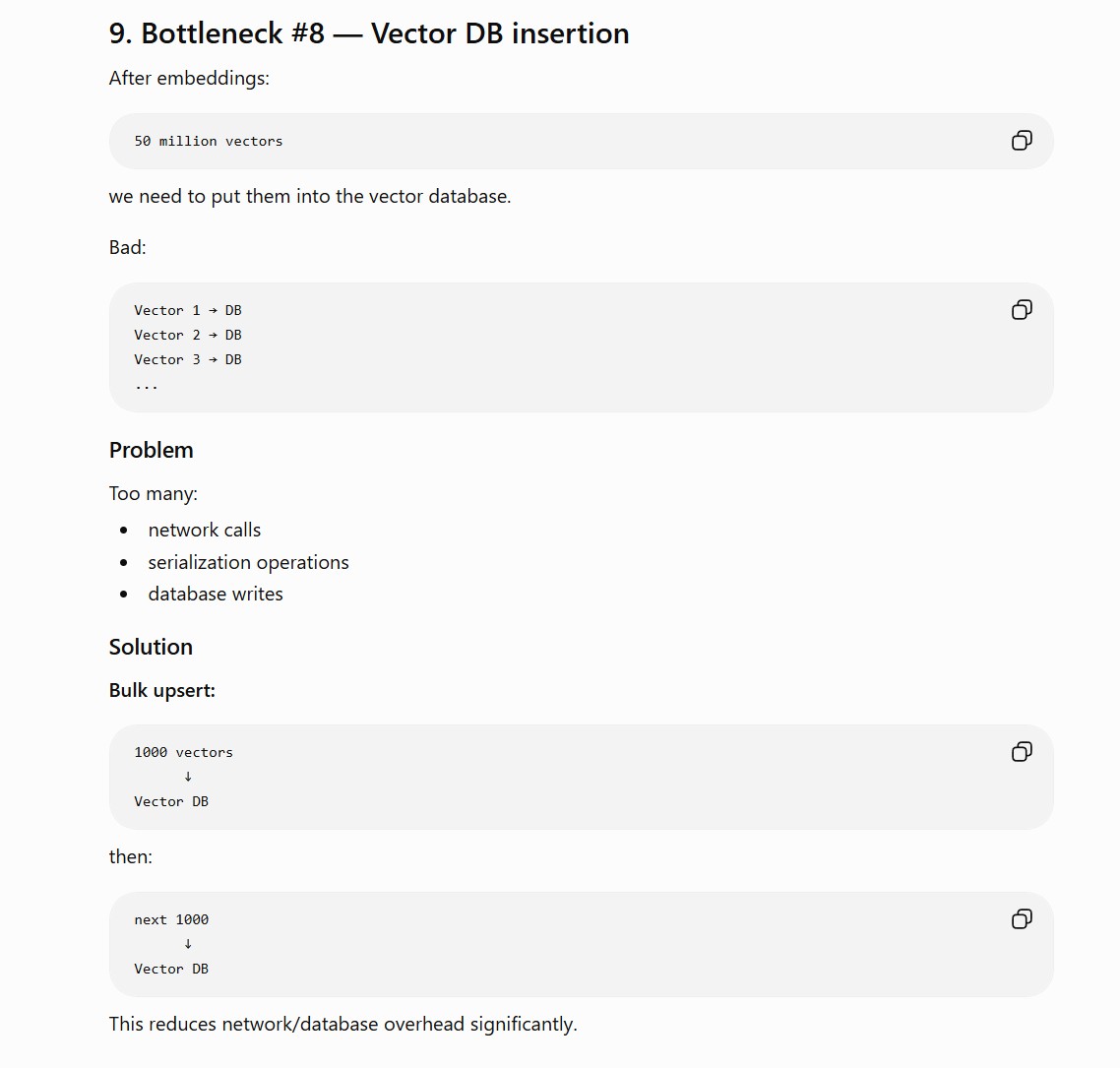
Task: Copy the '50 million vectors' code block
Action: pyautogui.click(x=1022, y=140)
